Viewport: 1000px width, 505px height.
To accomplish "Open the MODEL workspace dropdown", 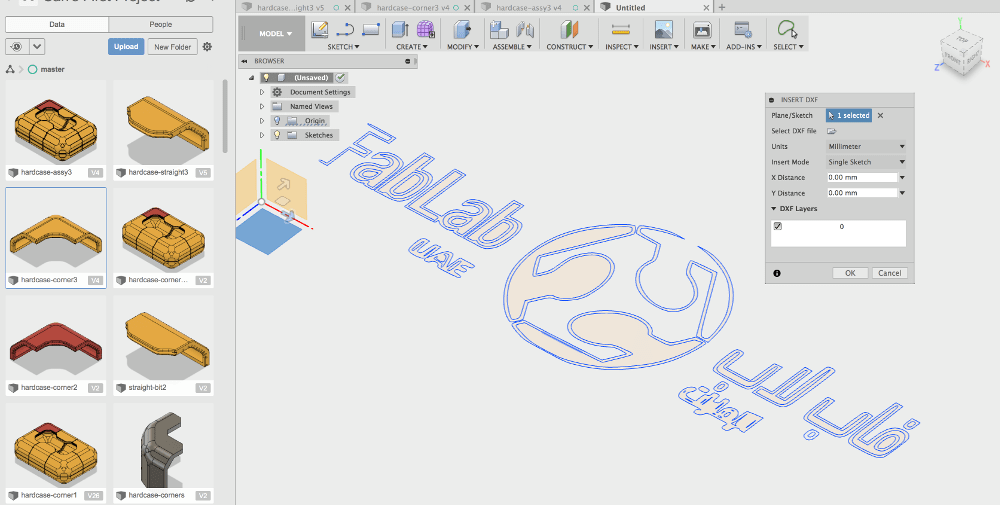I will [x=276, y=33].
